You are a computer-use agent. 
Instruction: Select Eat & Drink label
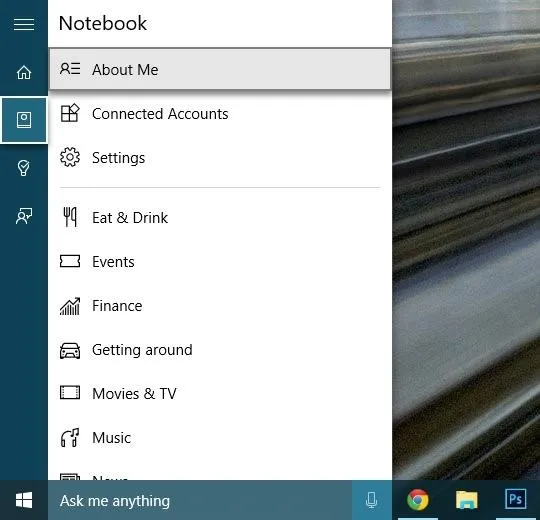pyautogui.click(x=130, y=218)
